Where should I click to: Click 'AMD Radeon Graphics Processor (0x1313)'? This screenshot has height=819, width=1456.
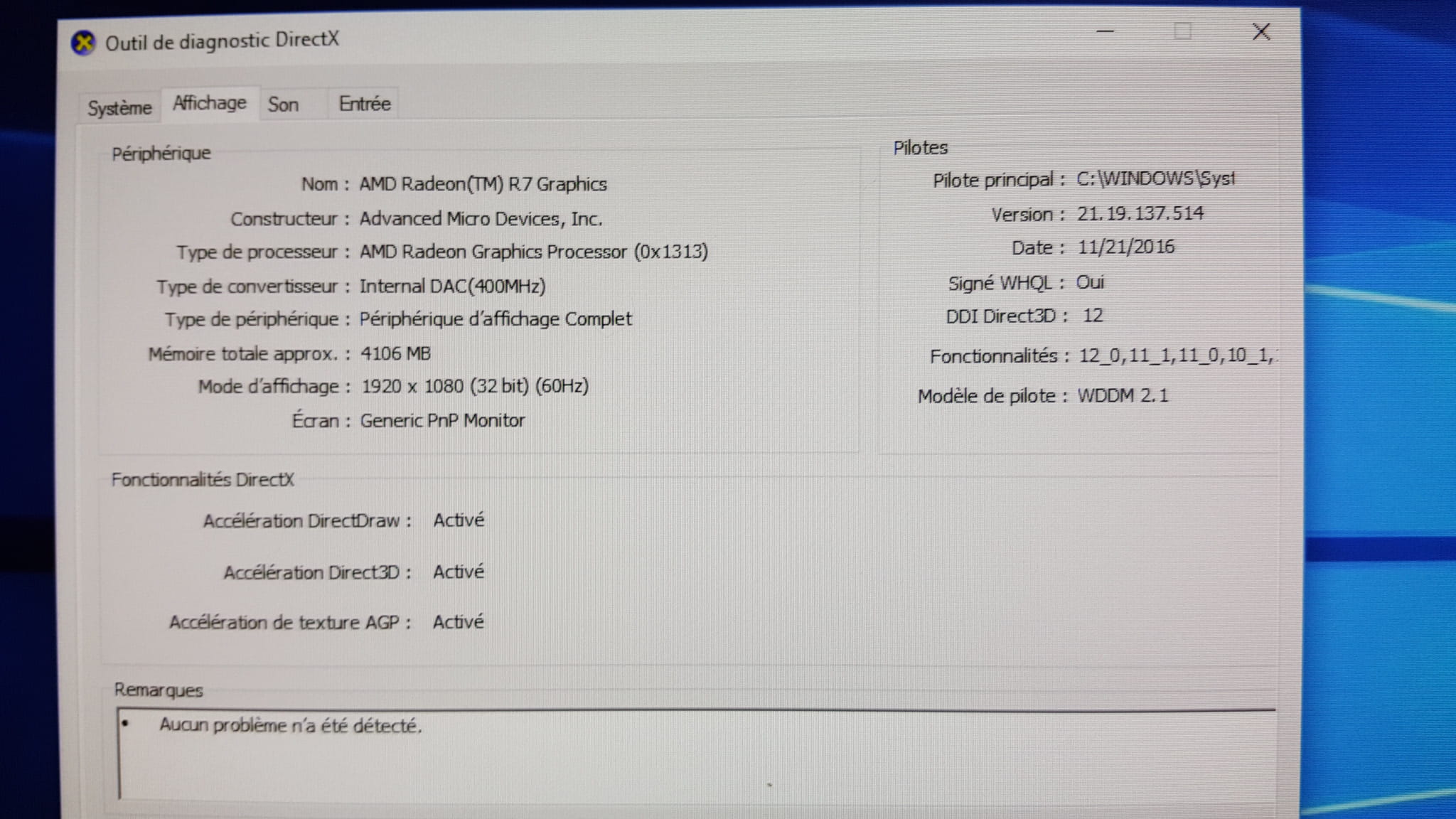click(x=533, y=252)
